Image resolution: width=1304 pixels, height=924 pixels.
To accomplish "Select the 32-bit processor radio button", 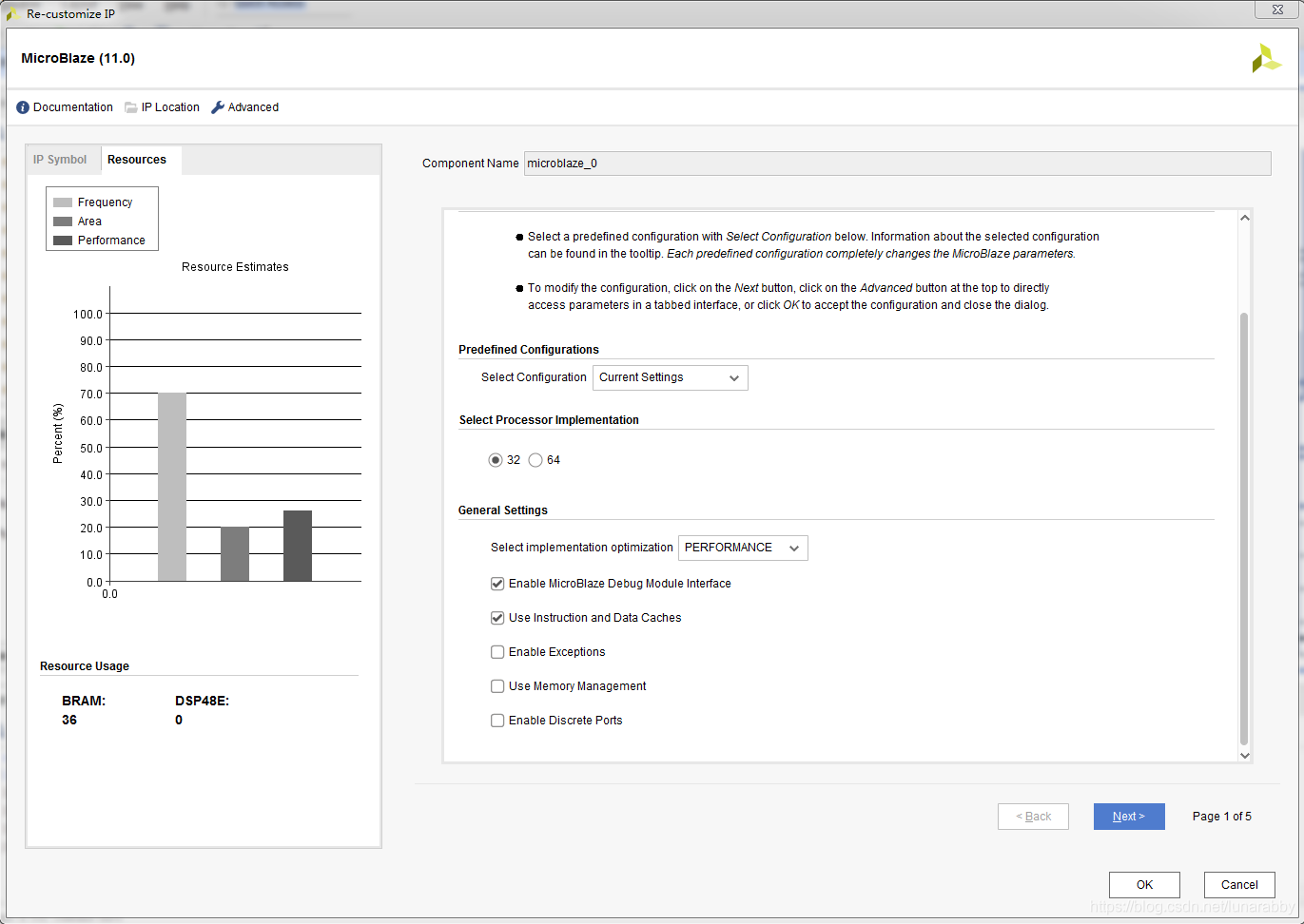I will [x=496, y=460].
